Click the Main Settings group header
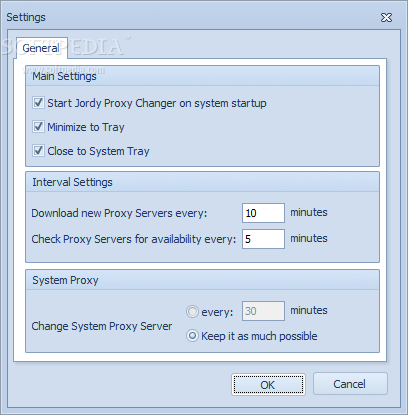Viewport: 408px width, 415px height. 202,76
